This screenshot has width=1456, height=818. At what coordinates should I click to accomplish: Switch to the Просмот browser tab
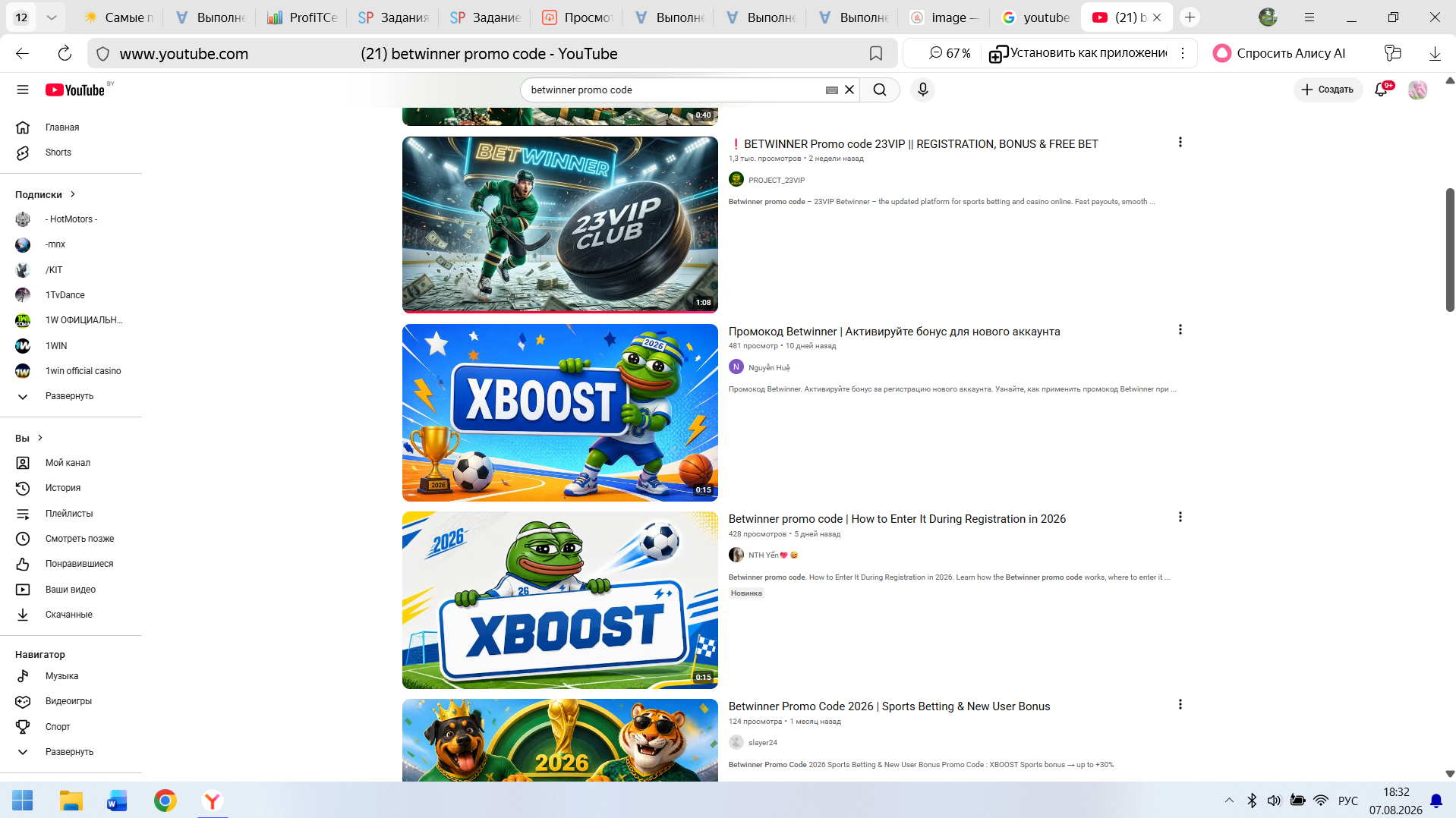click(x=578, y=17)
